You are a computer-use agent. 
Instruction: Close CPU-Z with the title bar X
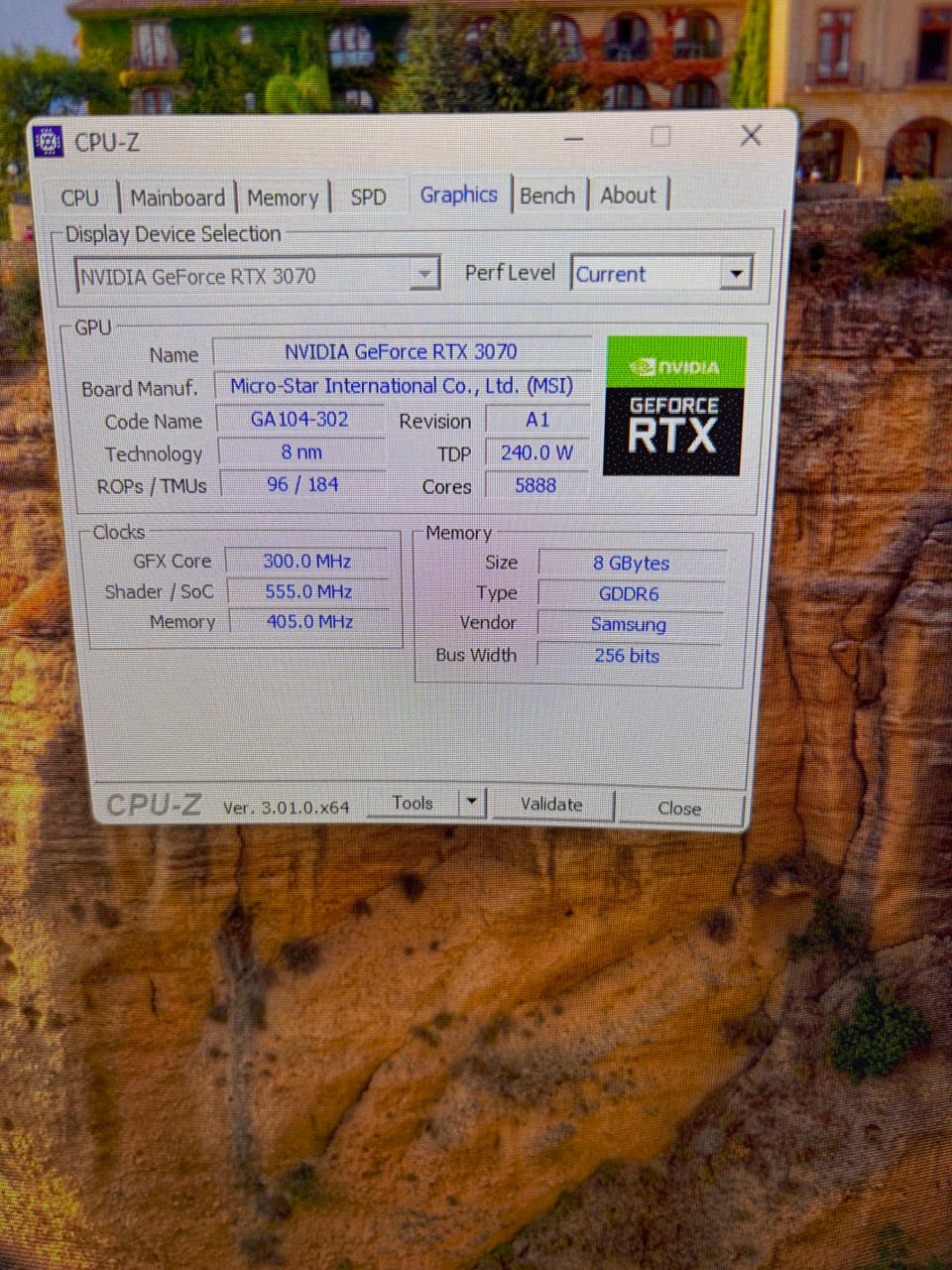[x=751, y=135]
